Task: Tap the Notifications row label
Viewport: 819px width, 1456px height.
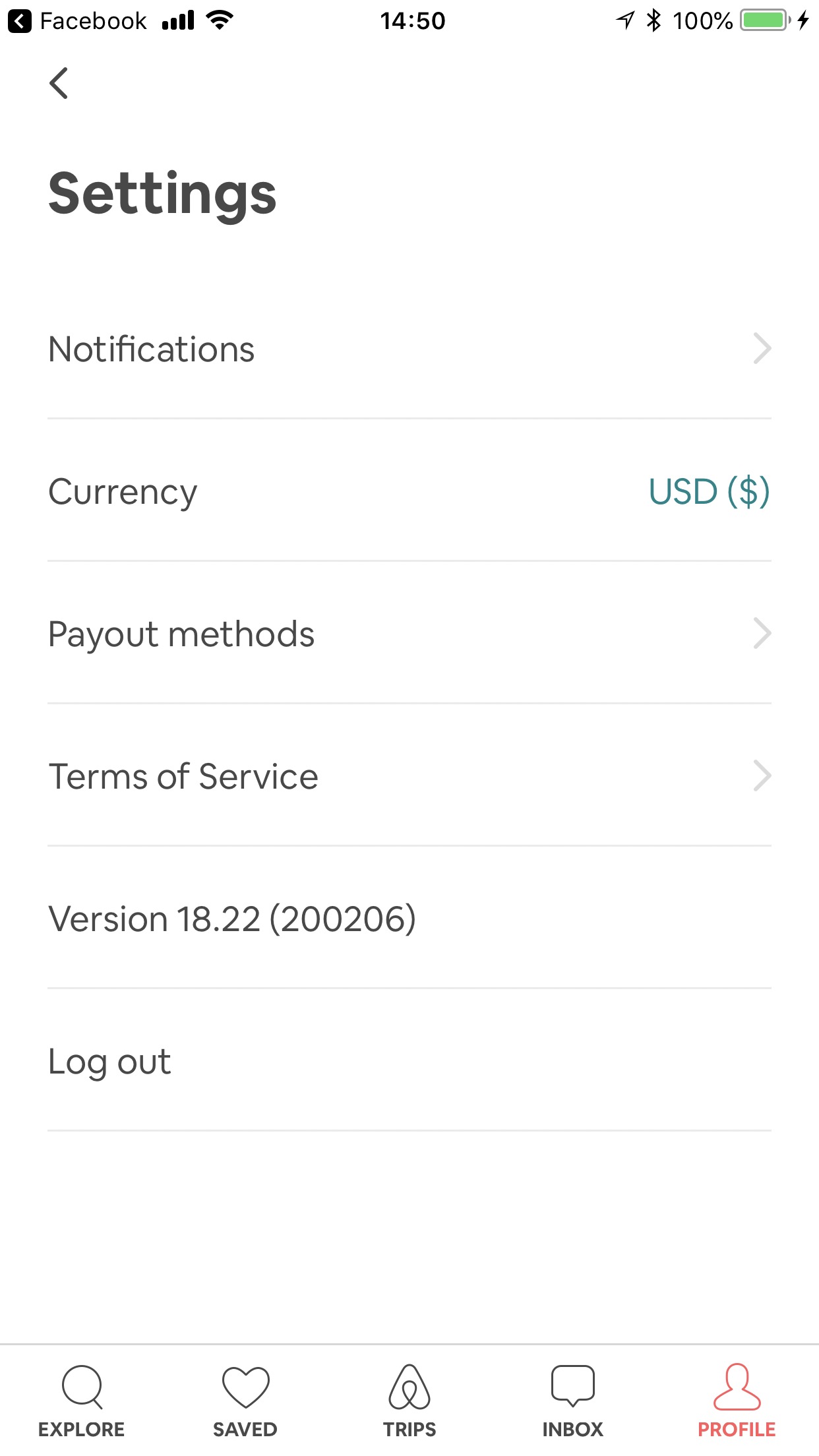Action: (x=152, y=349)
